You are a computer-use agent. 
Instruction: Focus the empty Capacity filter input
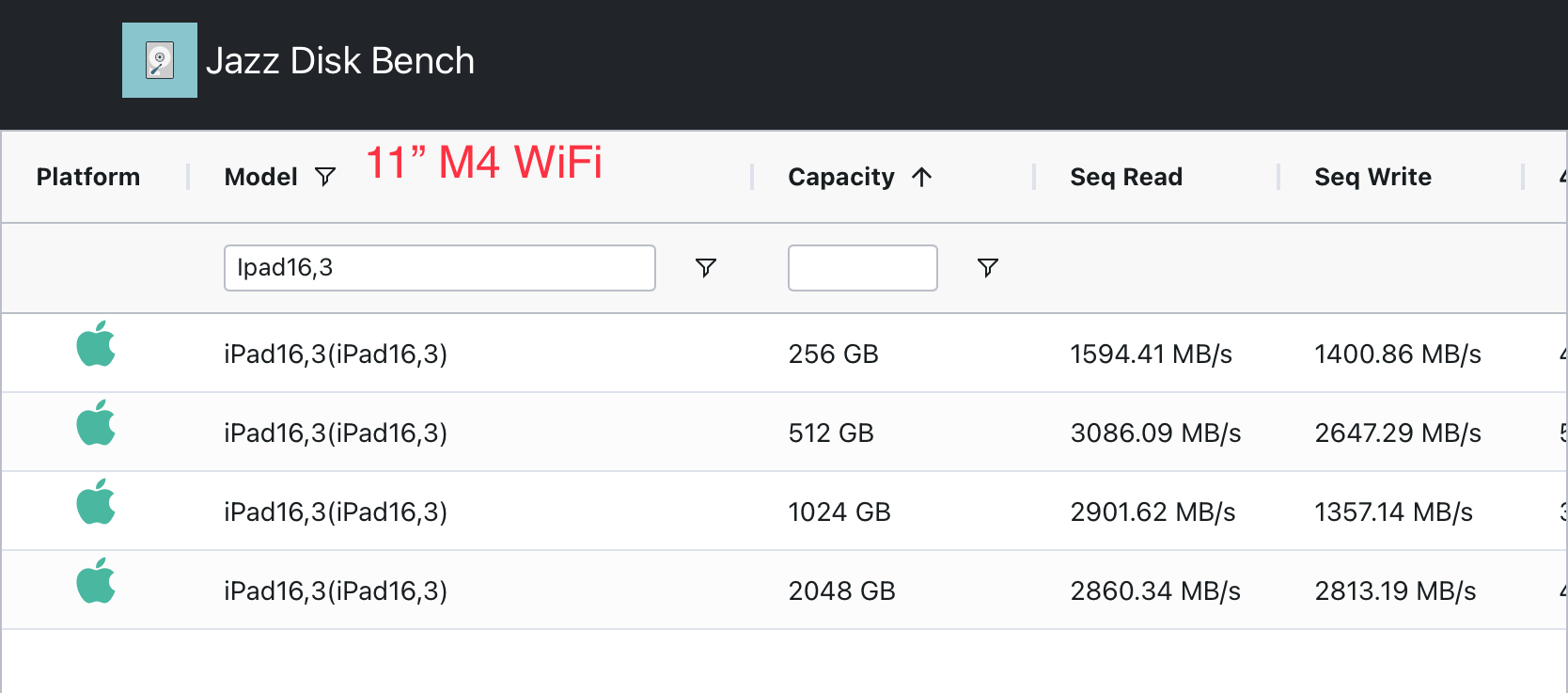(862, 268)
